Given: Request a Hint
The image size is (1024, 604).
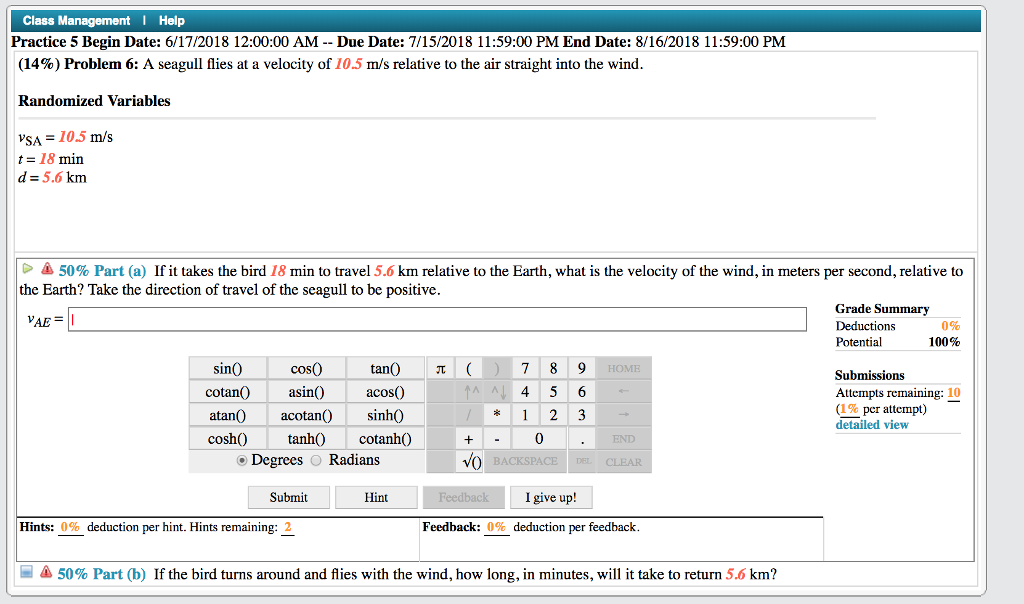Looking at the screenshot, I should tap(376, 497).
